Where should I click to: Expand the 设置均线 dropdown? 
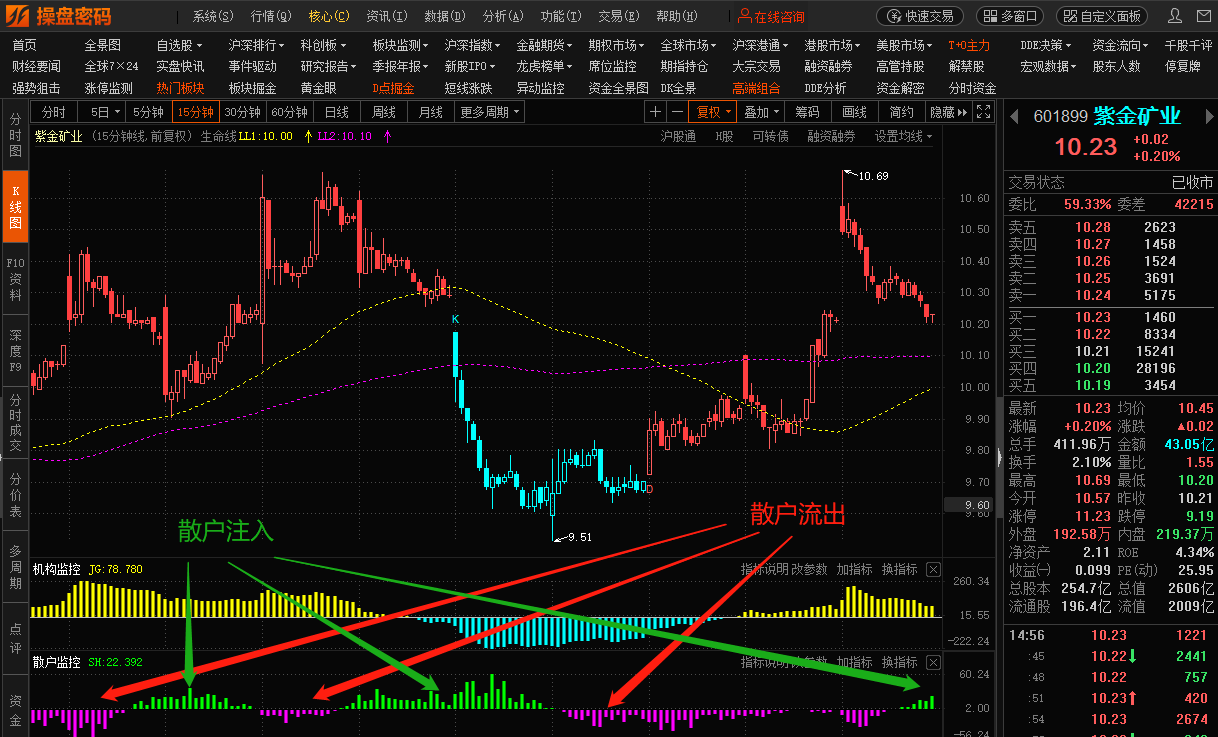pos(903,136)
